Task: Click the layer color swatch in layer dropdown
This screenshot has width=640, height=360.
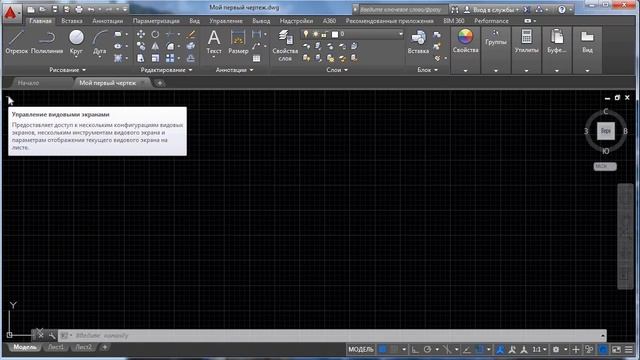Action: click(335, 34)
